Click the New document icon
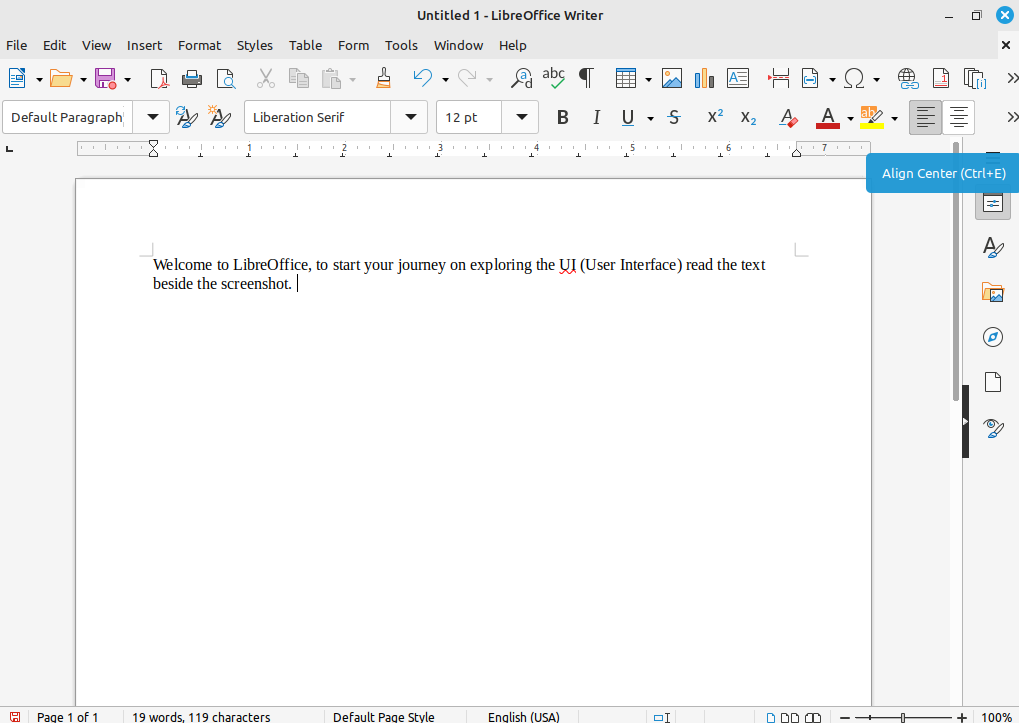 click(x=17, y=79)
